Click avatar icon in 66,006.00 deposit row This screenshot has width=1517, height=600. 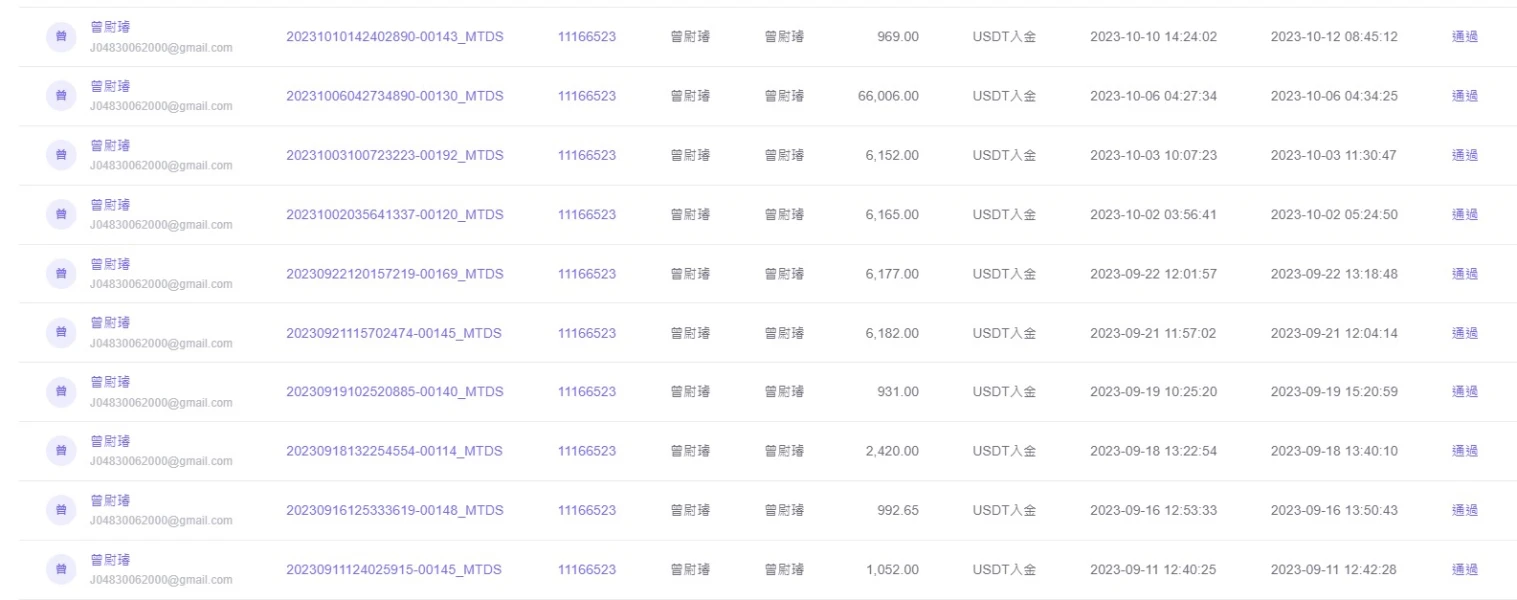61,96
